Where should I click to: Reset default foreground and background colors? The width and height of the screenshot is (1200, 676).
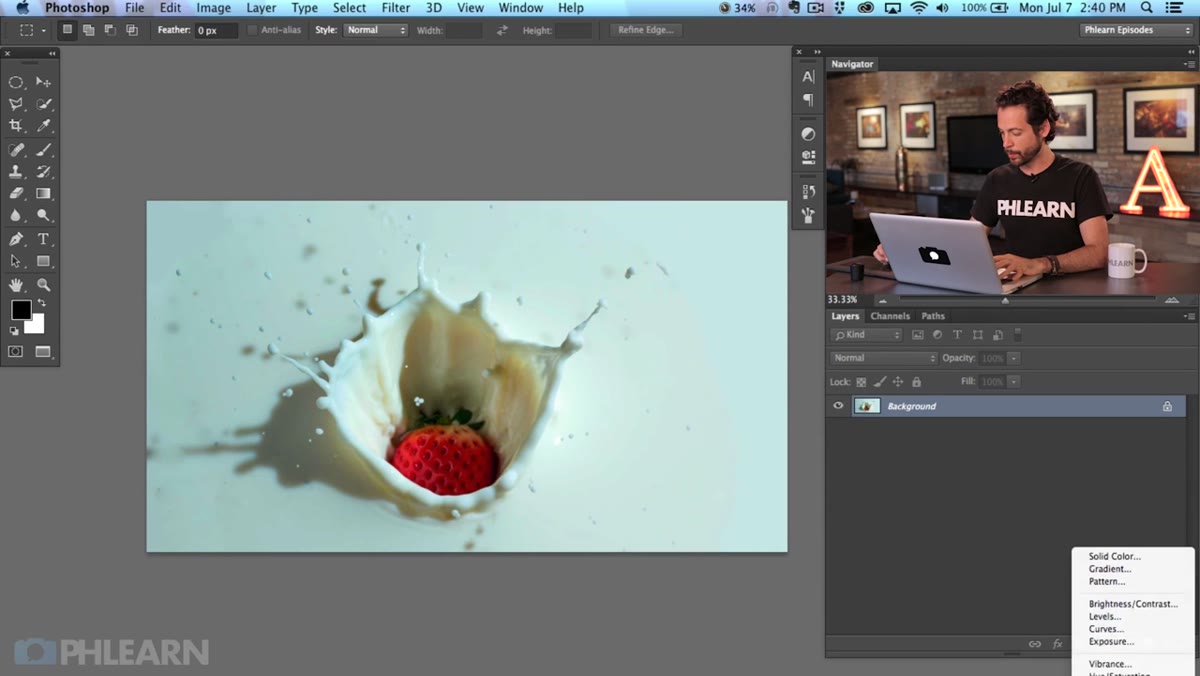[x=15, y=329]
